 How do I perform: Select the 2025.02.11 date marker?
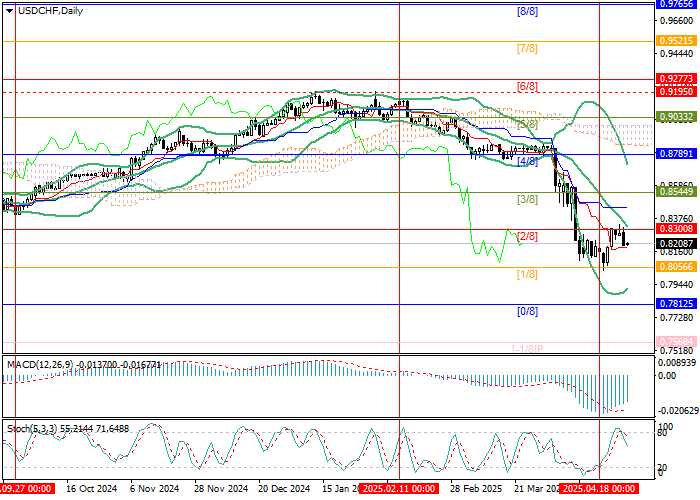point(398,490)
